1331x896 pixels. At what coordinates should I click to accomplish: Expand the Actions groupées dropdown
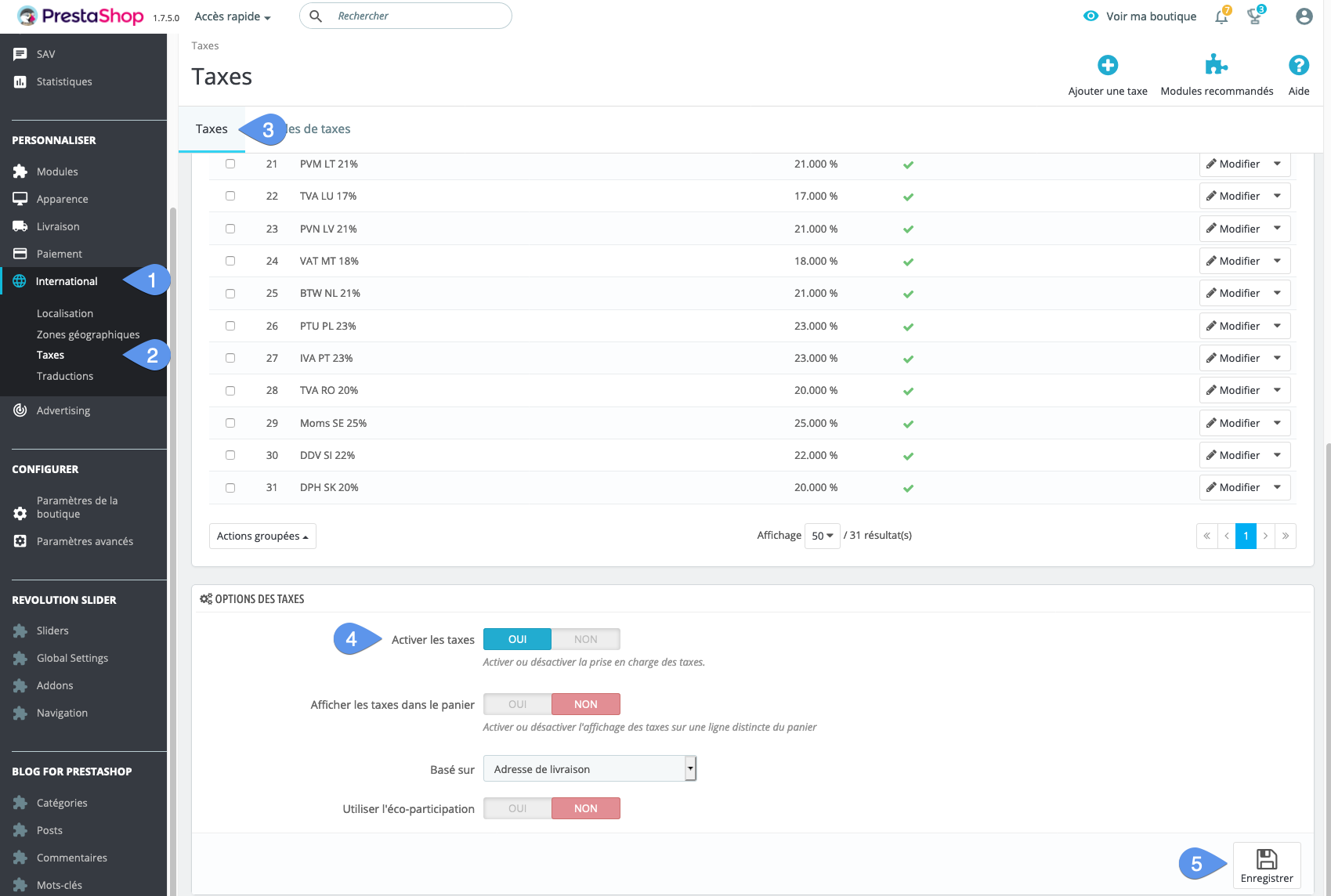262,536
